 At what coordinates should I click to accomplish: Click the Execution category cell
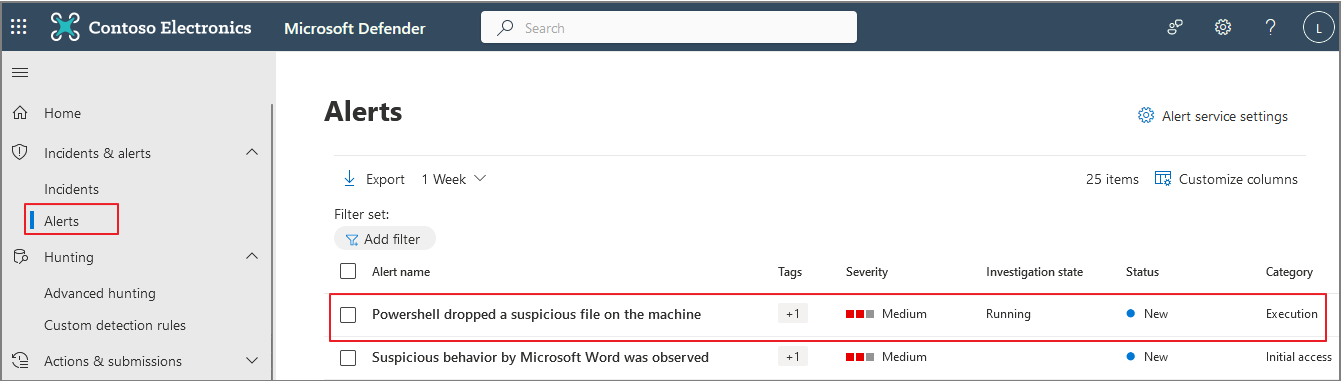(x=1292, y=314)
